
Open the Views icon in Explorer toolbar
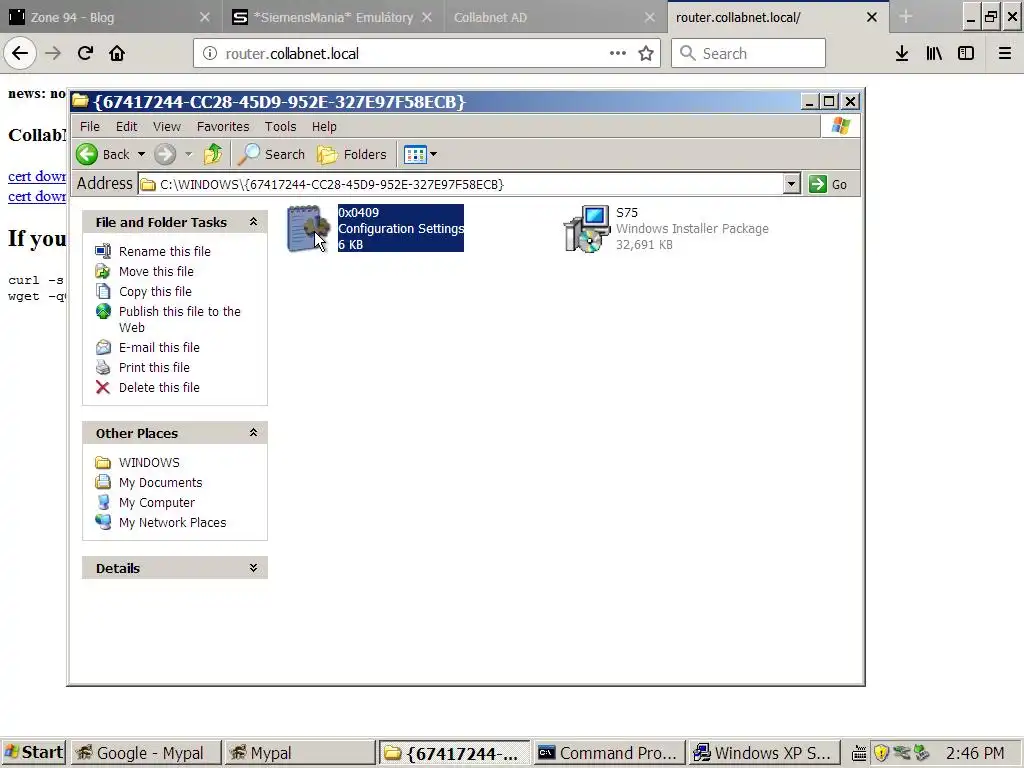pos(415,155)
